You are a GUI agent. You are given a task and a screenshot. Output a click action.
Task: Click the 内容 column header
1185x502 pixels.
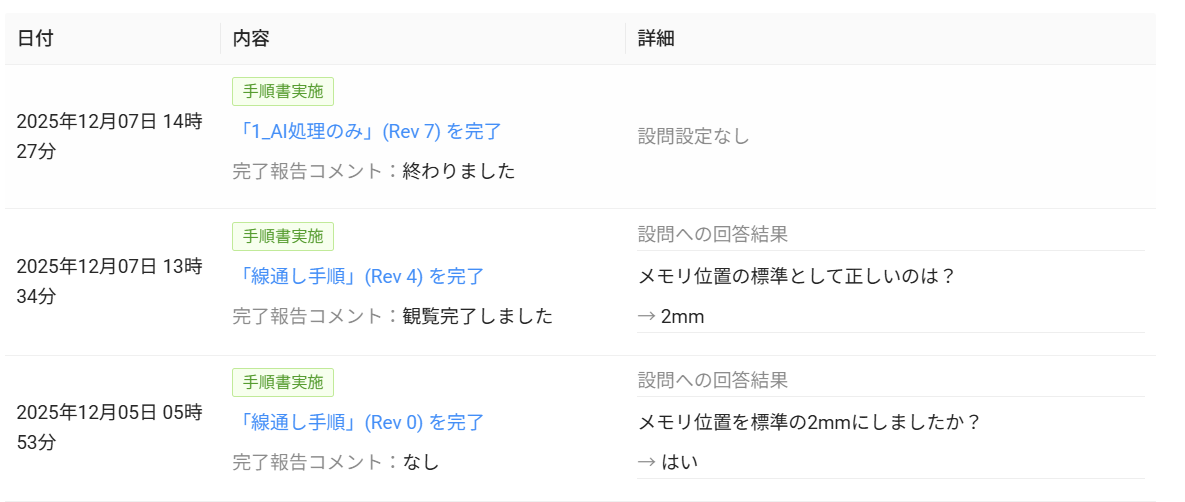[251, 38]
